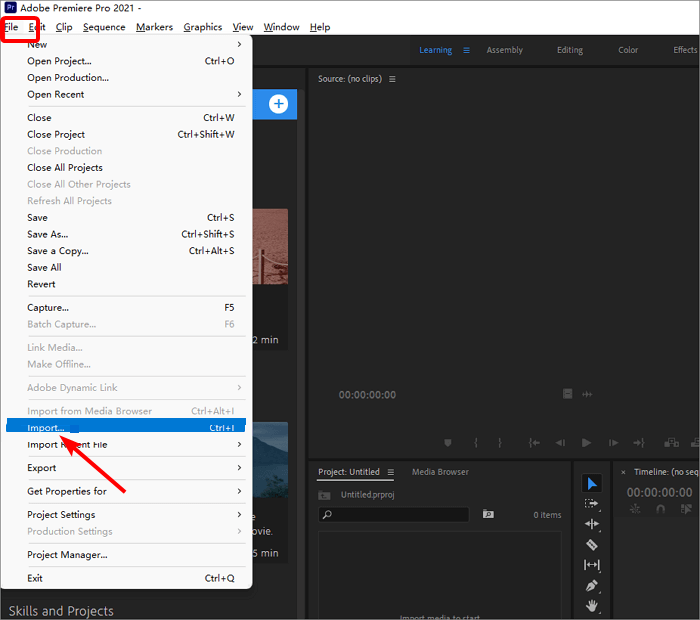Screen dimensions: 700x620
Task: Select the Slip tool
Action: [x=592, y=565]
